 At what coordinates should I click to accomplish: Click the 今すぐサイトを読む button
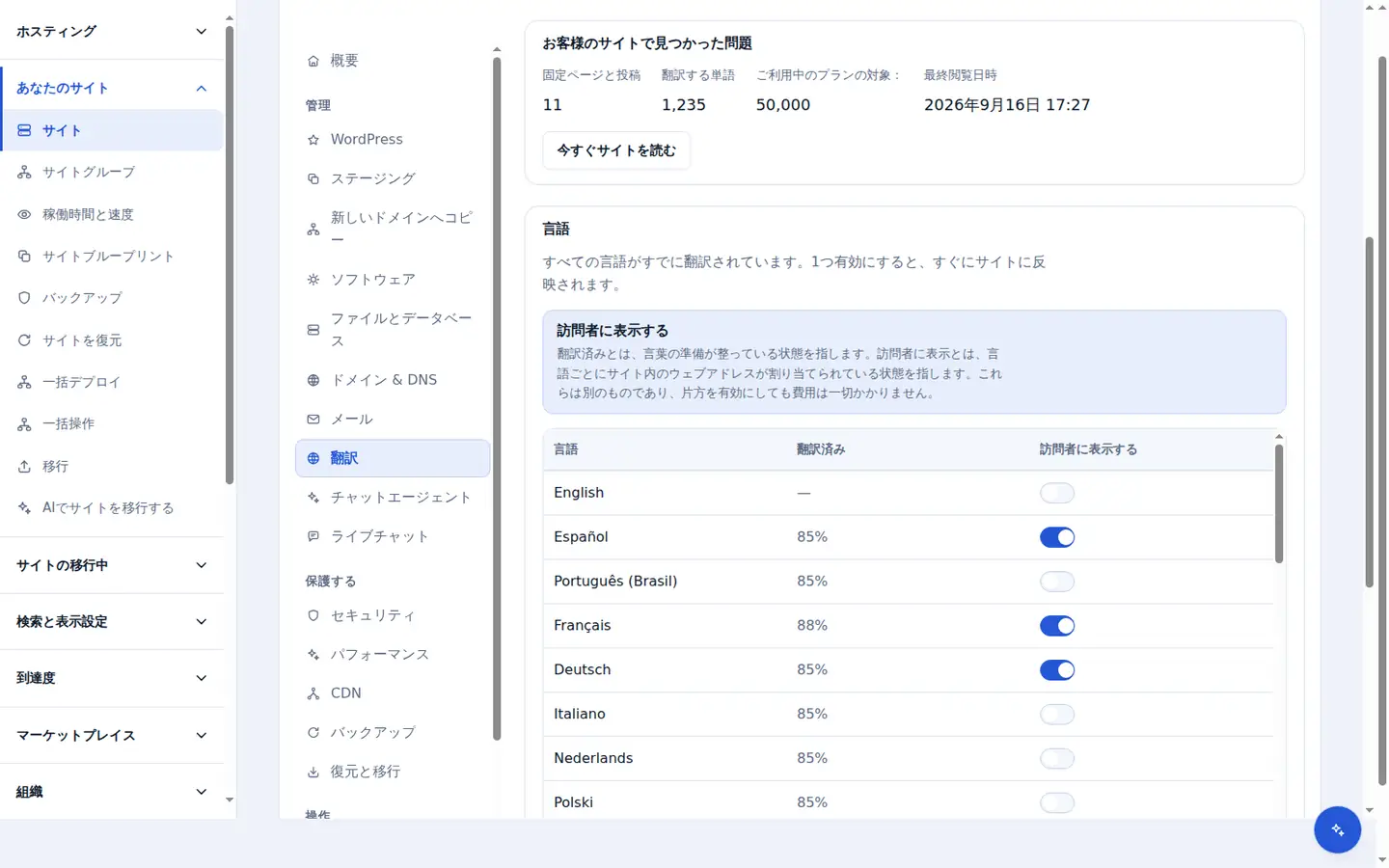pos(616,150)
